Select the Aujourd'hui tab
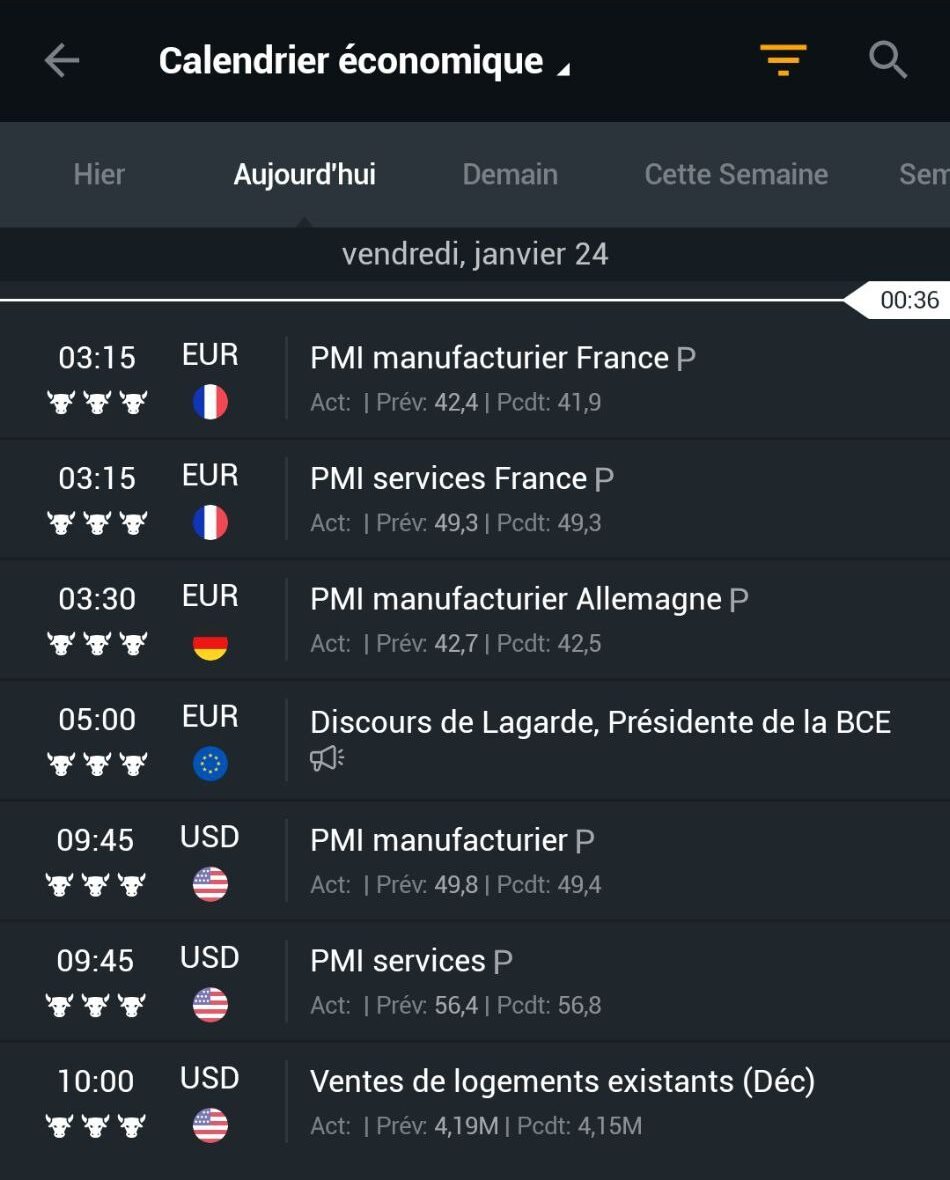The width and height of the screenshot is (950, 1180). (304, 175)
